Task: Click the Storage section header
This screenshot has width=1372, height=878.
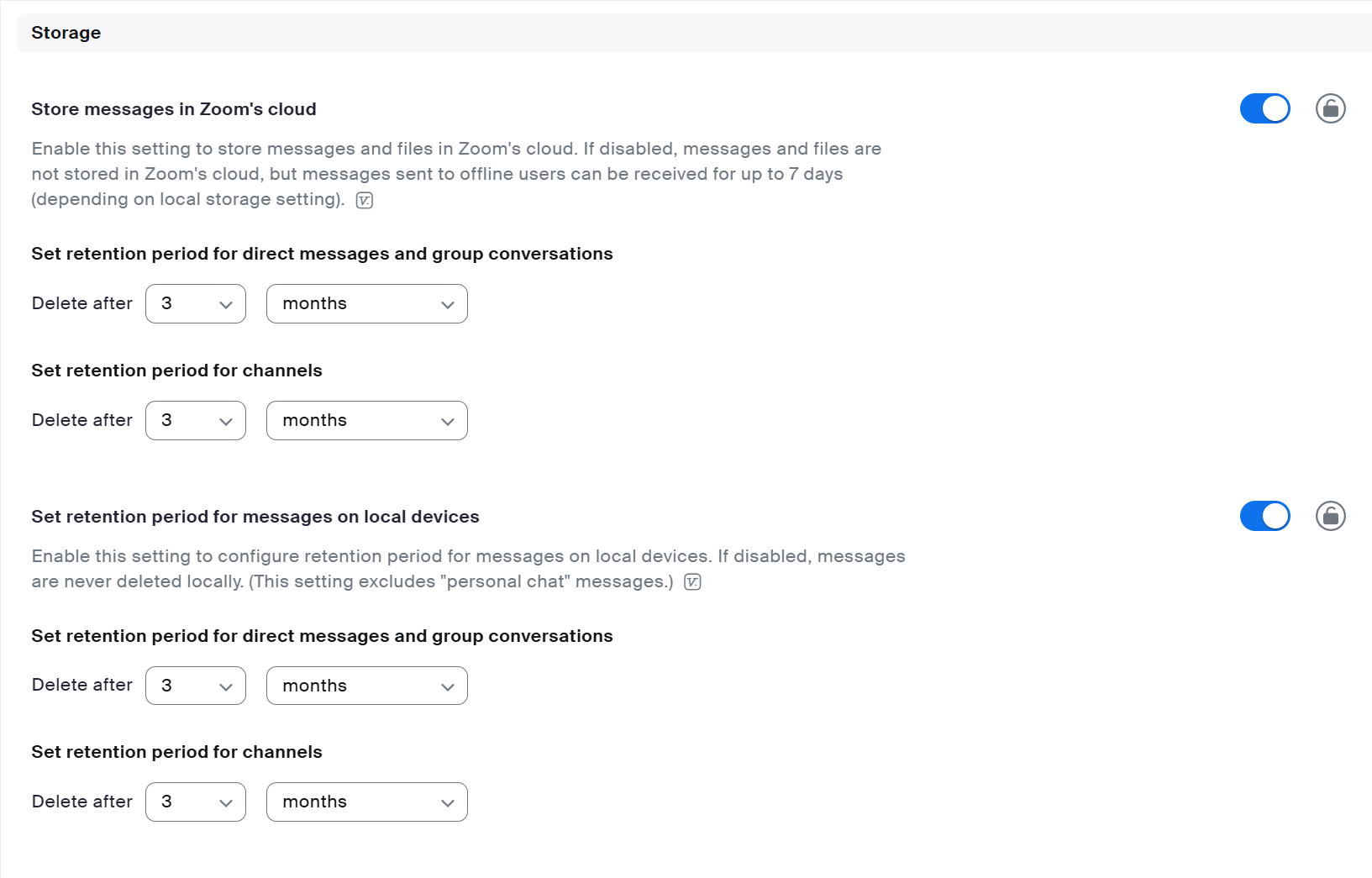Action: tap(694, 33)
